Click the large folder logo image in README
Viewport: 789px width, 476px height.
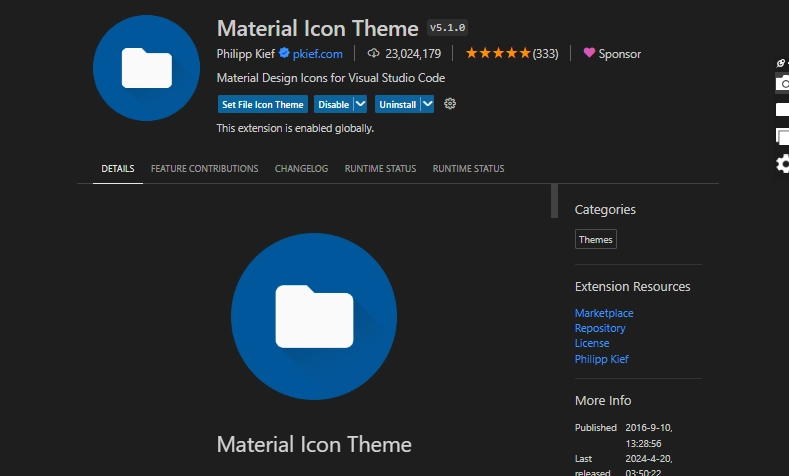314,316
